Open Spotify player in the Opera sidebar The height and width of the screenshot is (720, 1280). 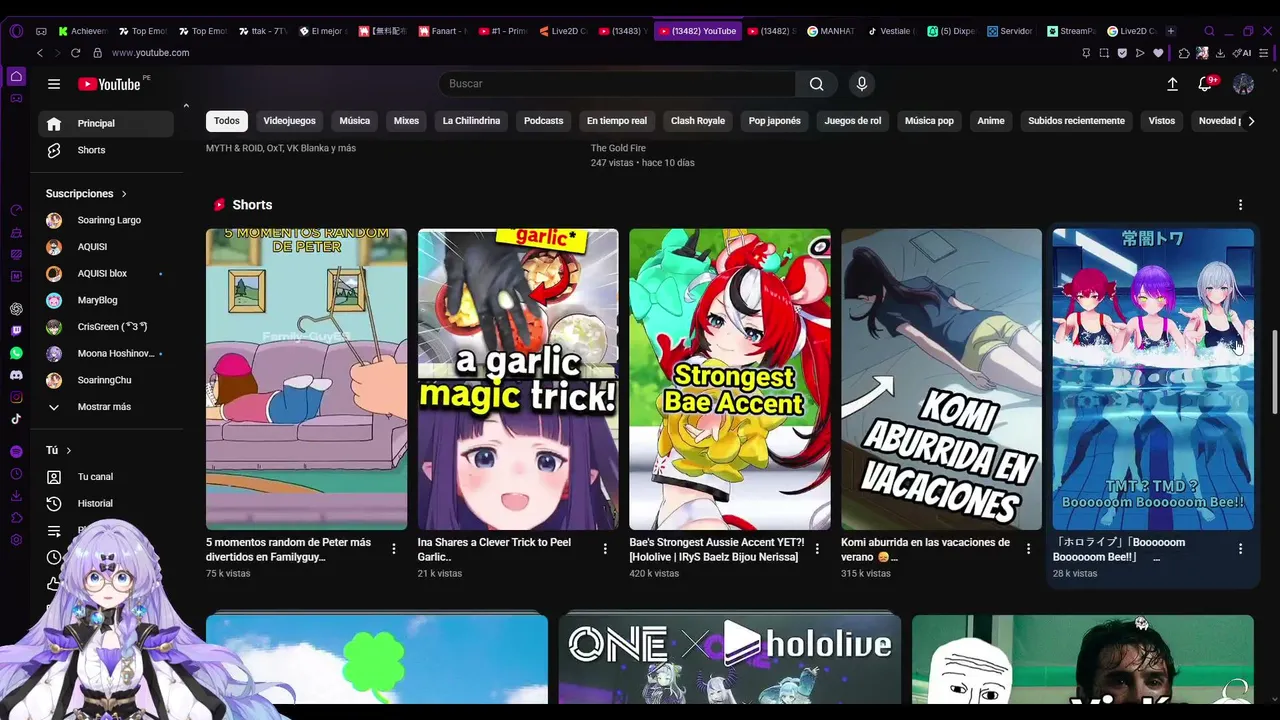(x=16, y=452)
